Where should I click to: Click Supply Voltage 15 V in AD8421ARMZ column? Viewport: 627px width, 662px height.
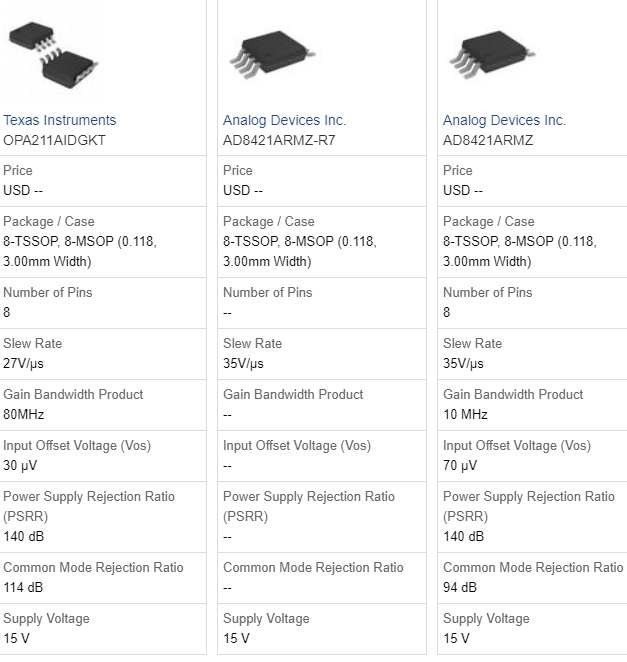[x=456, y=638]
